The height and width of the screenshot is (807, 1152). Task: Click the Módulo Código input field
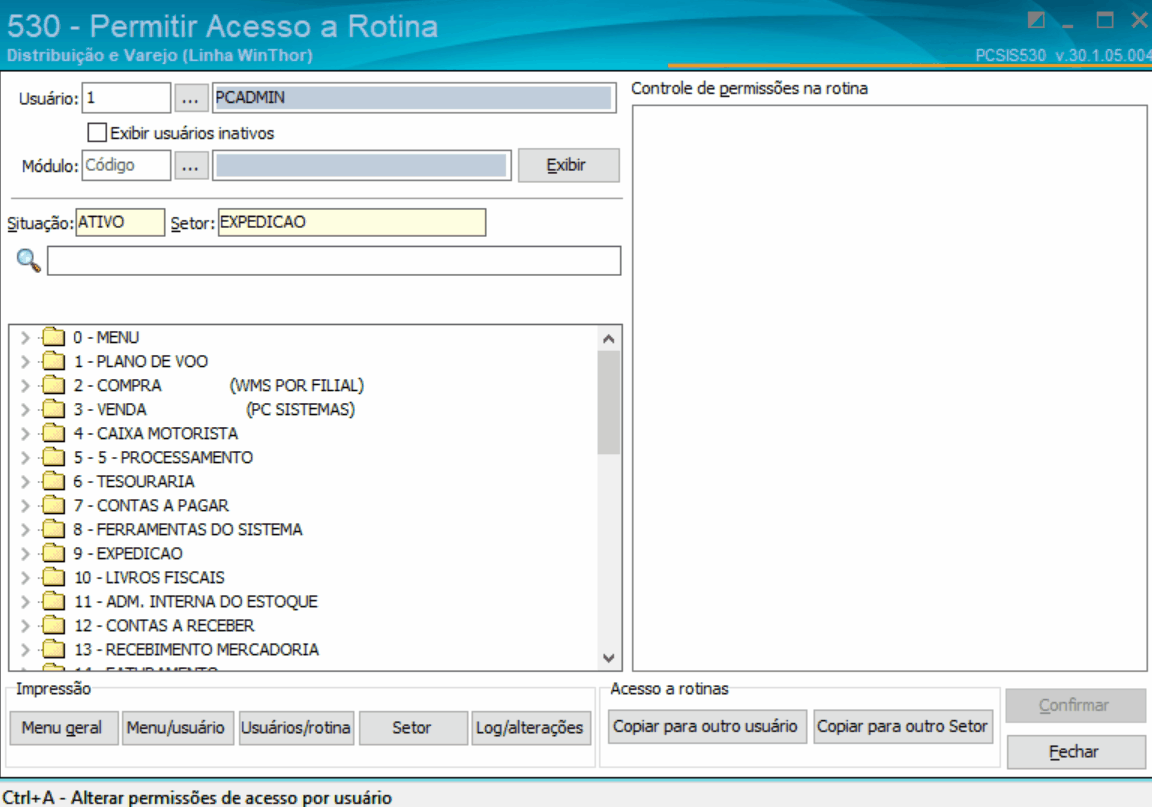[x=126, y=165]
